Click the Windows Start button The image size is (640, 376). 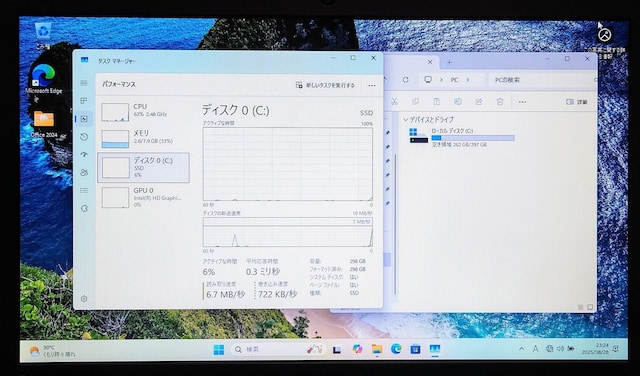(219, 349)
